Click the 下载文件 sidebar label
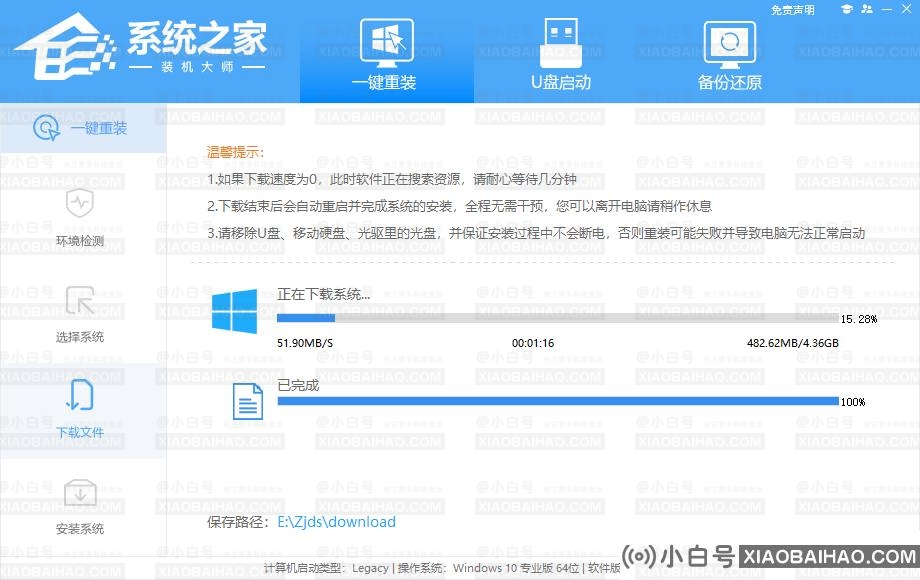This screenshot has height=580, width=920. pyautogui.click(x=80, y=433)
